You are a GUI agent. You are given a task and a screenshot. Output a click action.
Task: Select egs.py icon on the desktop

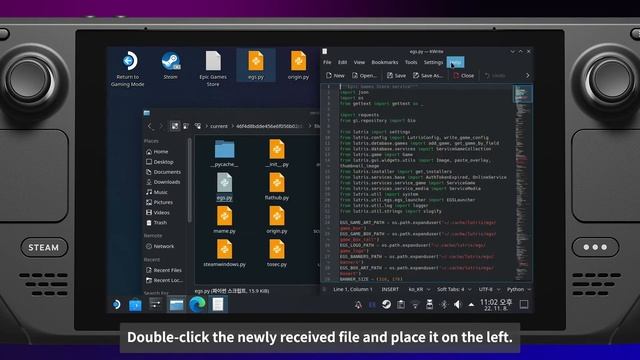pyautogui.click(x=256, y=65)
